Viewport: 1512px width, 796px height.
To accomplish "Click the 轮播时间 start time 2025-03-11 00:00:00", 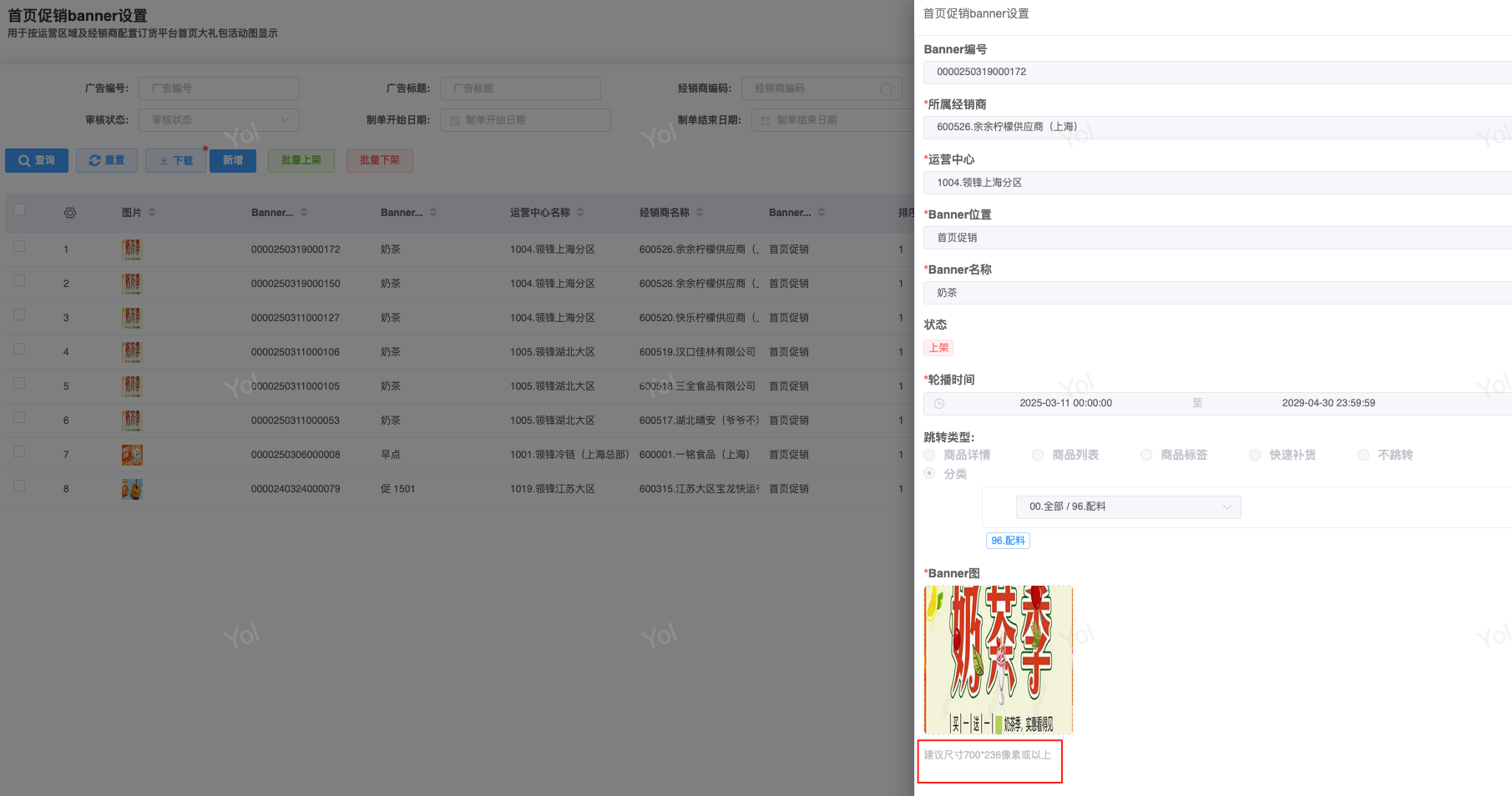I will coord(1065,403).
